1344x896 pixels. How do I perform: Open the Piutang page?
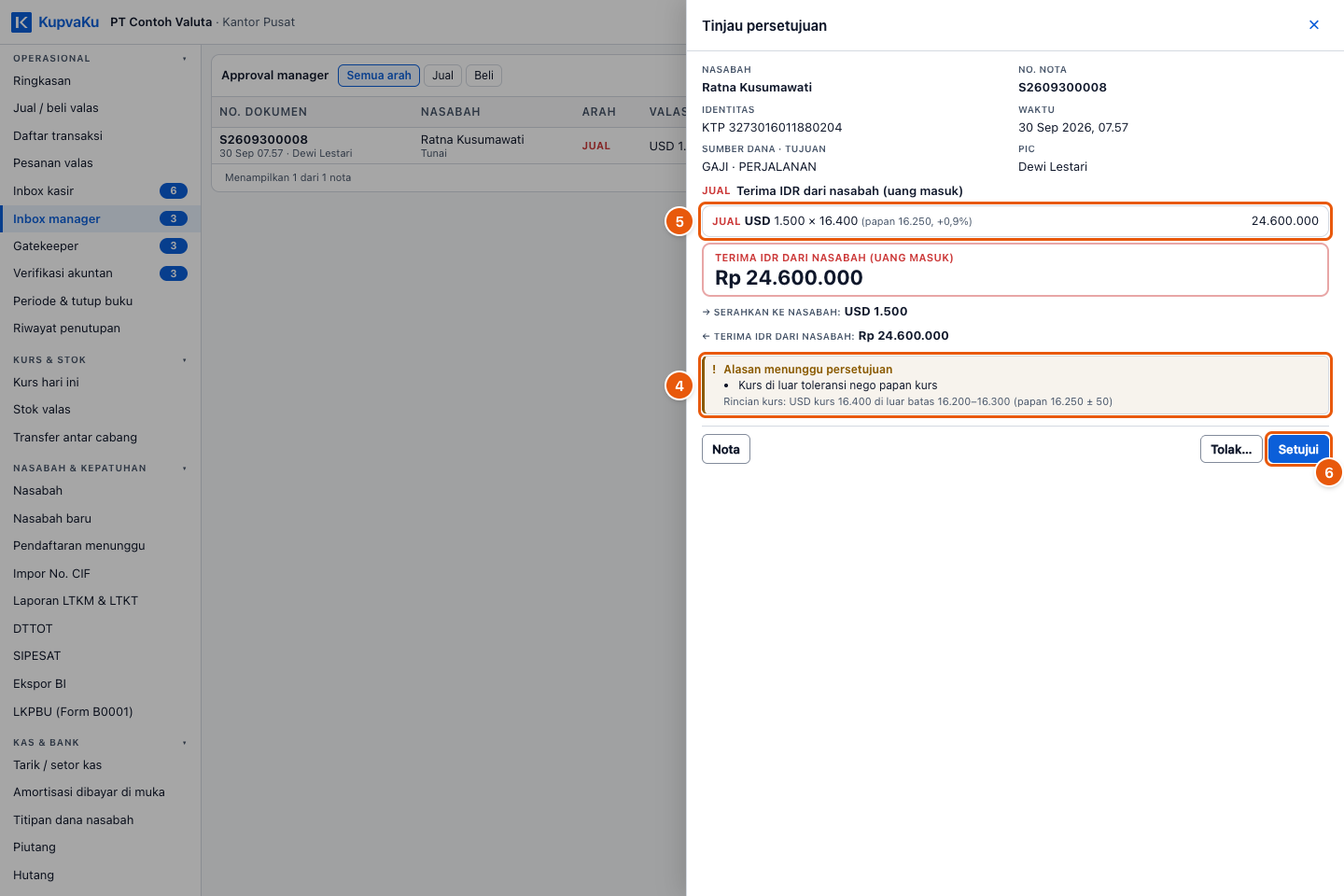(101, 847)
